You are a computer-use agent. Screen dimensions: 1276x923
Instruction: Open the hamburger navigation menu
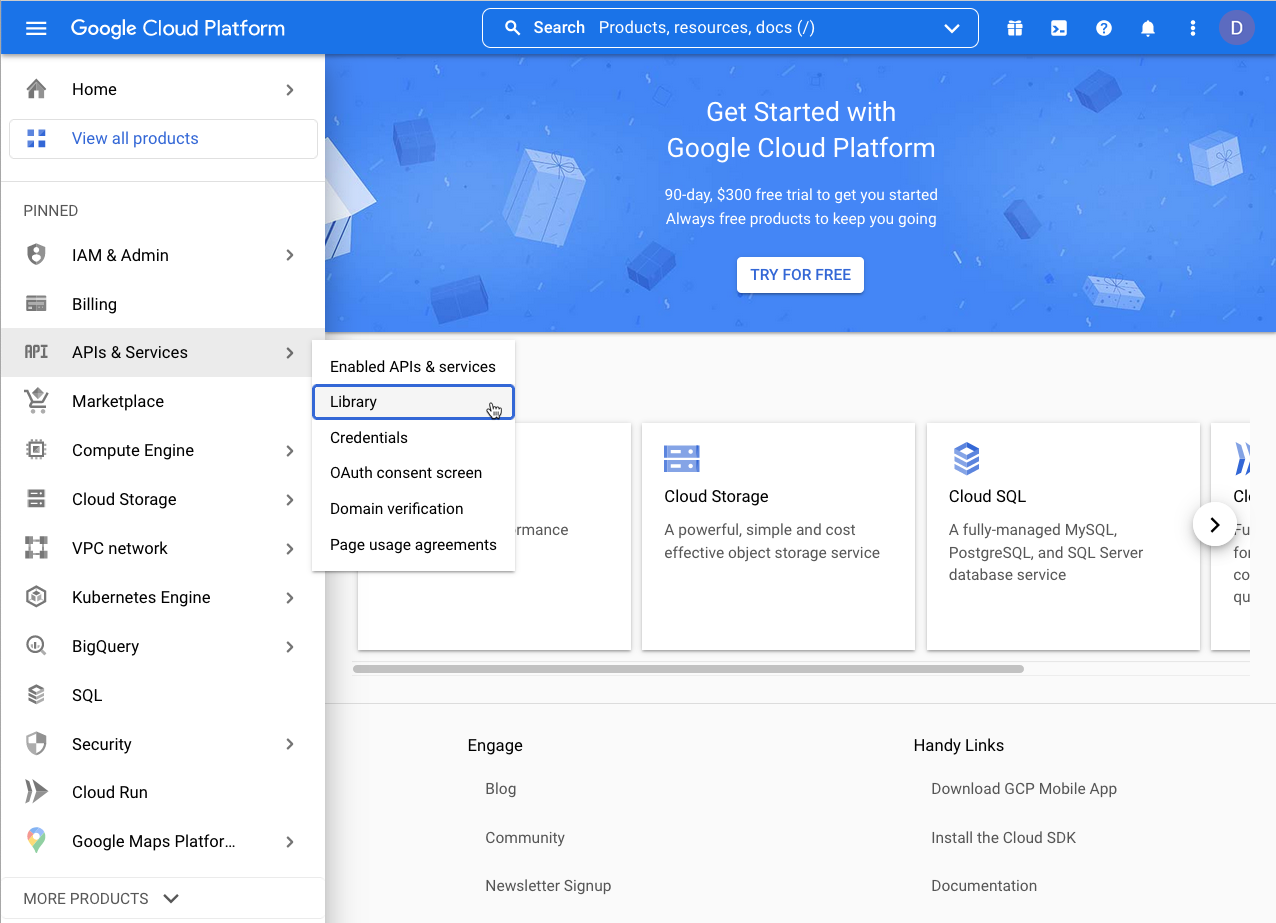coord(36,28)
